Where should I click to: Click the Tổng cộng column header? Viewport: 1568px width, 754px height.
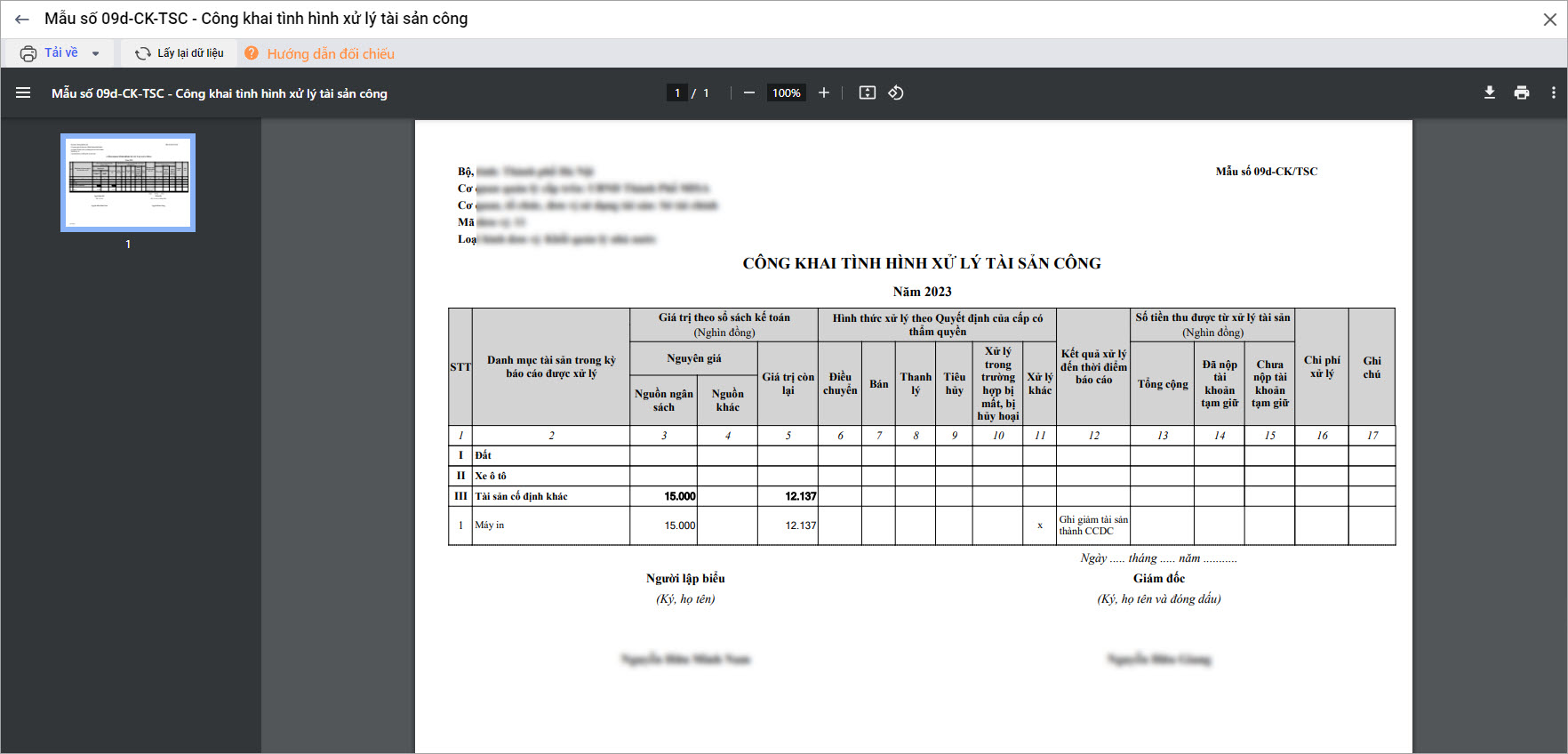1163,384
